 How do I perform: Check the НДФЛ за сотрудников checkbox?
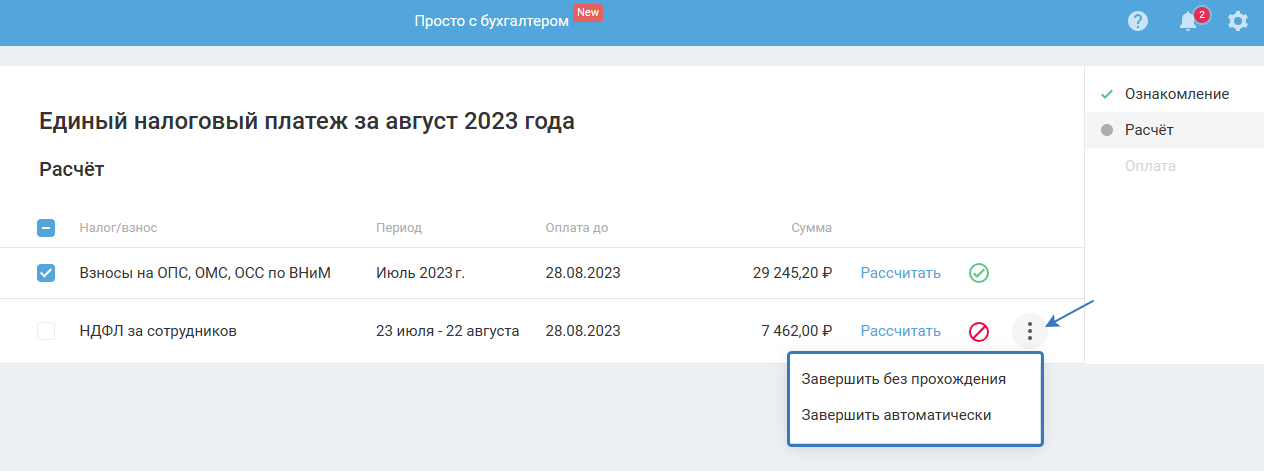pos(46,331)
